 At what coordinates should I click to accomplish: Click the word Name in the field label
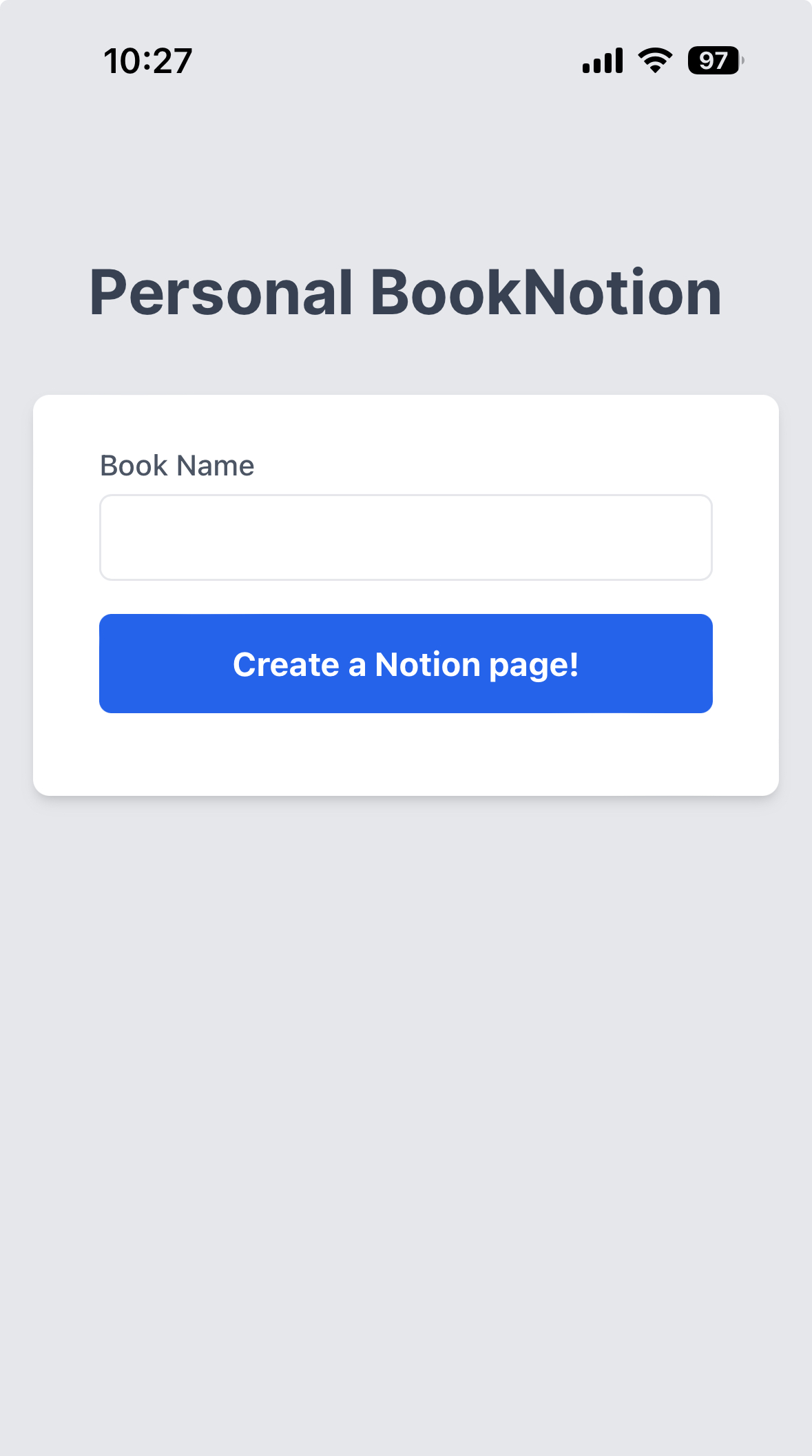(216, 466)
